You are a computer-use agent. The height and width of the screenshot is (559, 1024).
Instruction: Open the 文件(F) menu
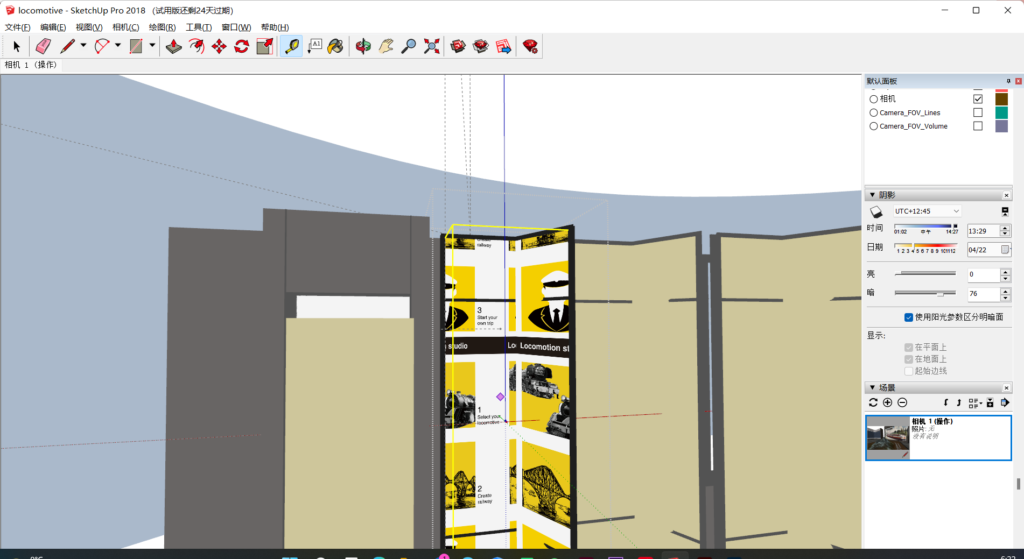tap(18, 27)
